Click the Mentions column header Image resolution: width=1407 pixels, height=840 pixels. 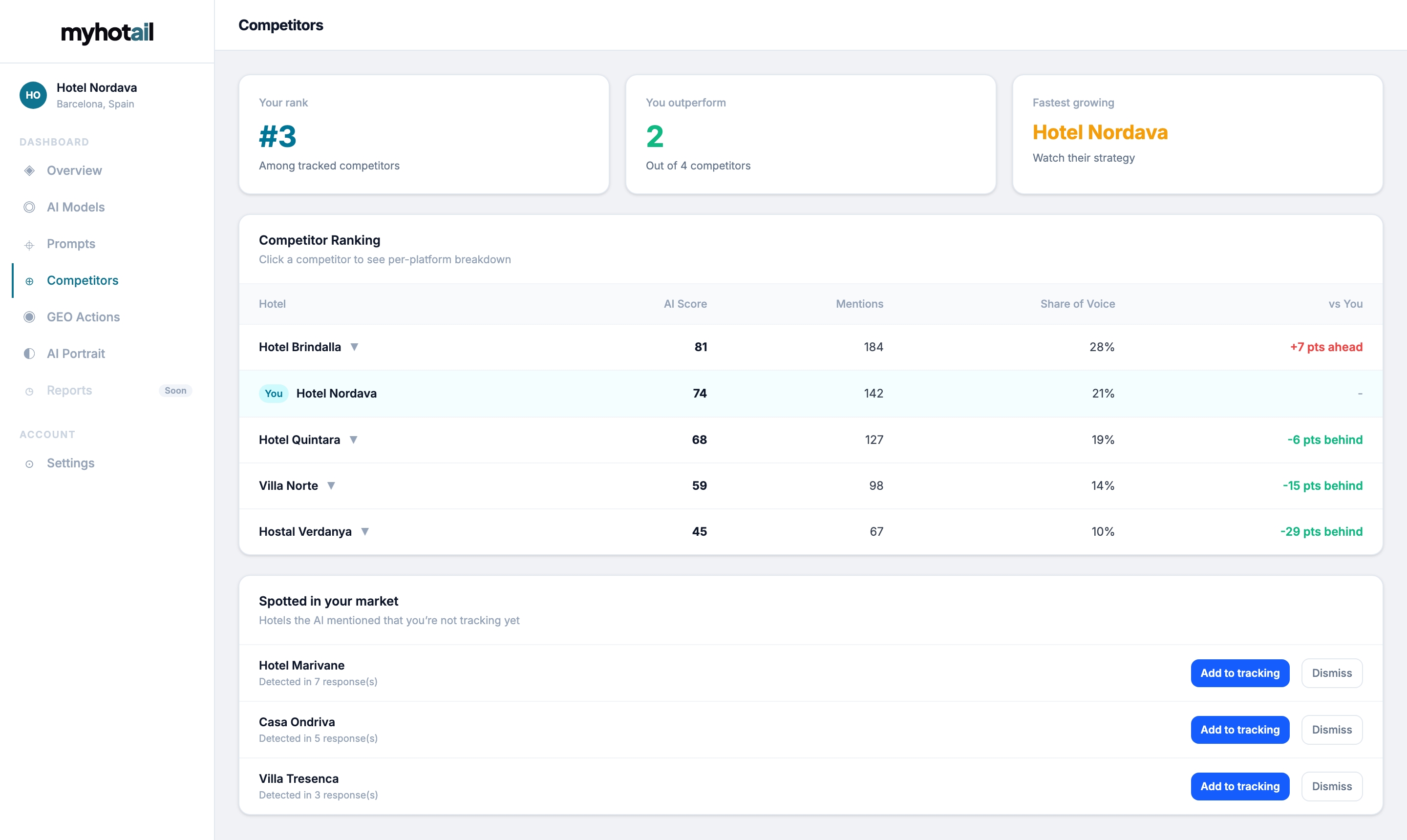pos(859,304)
